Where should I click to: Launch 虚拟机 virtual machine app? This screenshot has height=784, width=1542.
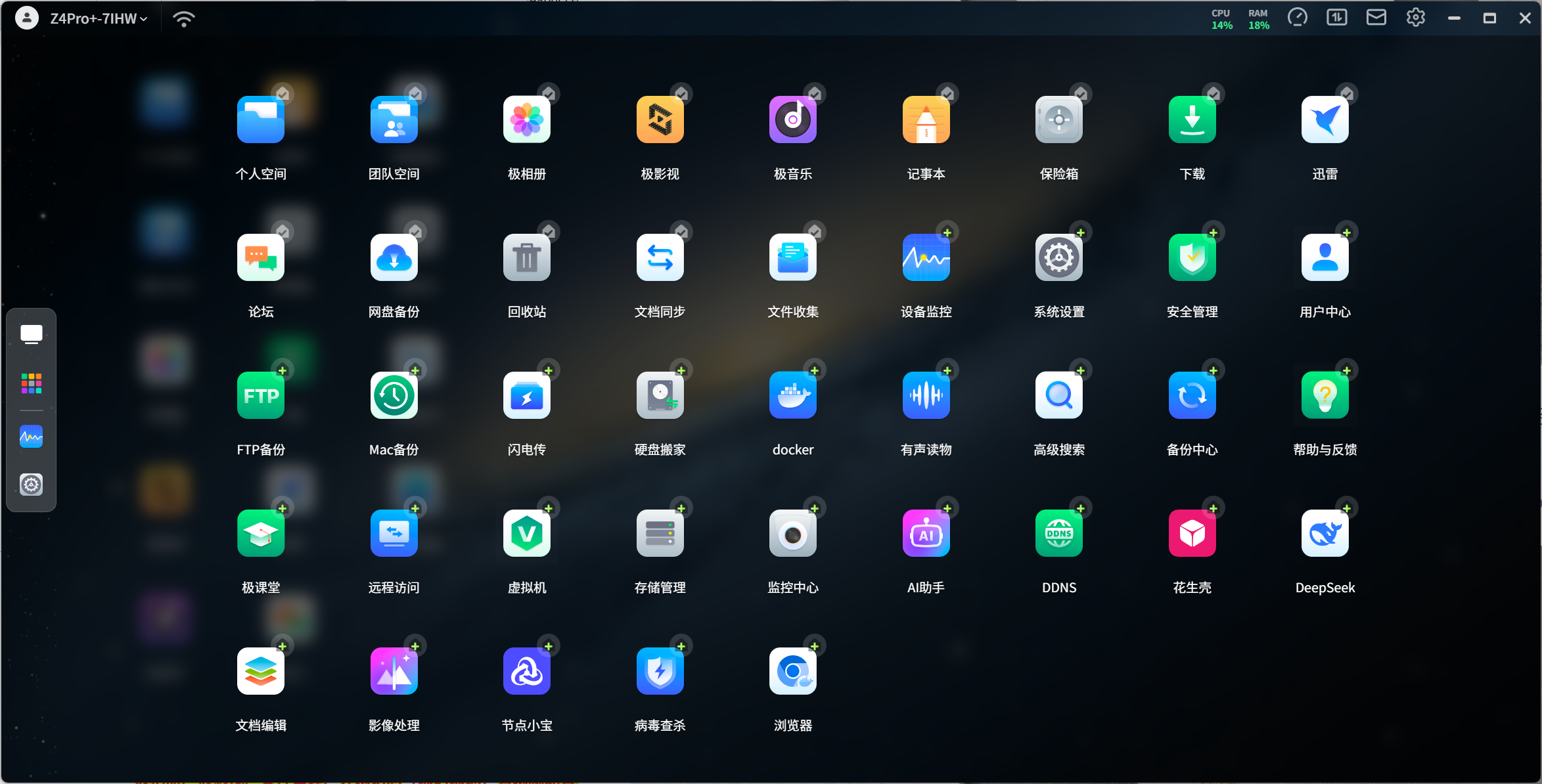pos(526,533)
